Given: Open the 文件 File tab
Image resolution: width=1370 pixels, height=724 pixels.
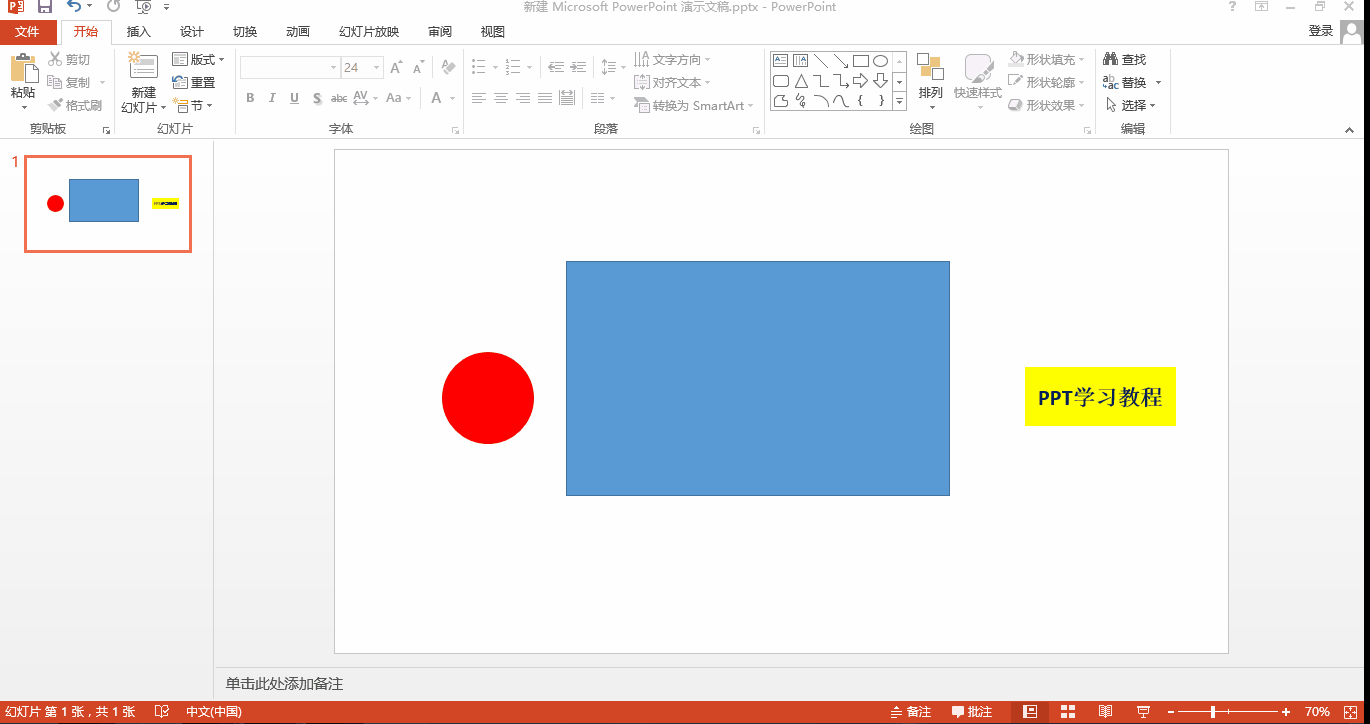Looking at the screenshot, I should pos(27,32).
